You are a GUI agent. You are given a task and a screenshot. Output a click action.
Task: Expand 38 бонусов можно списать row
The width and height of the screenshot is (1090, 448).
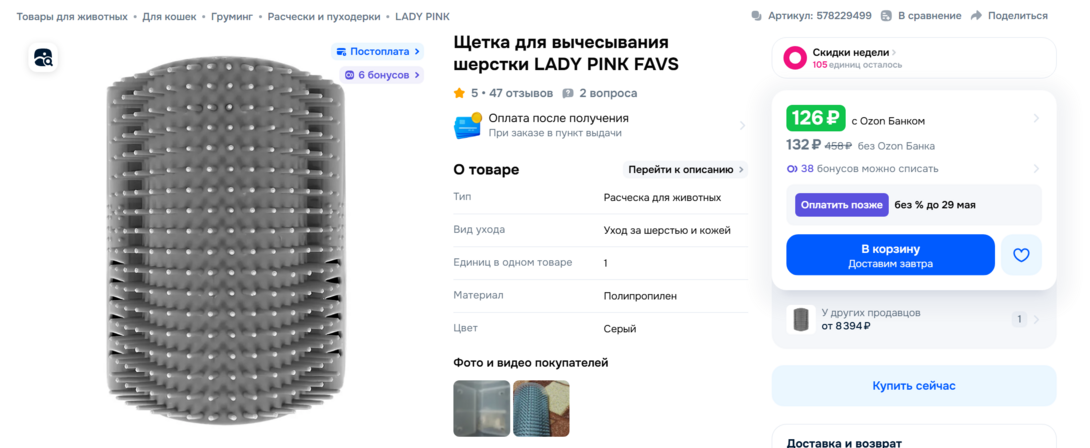click(913, 168)
